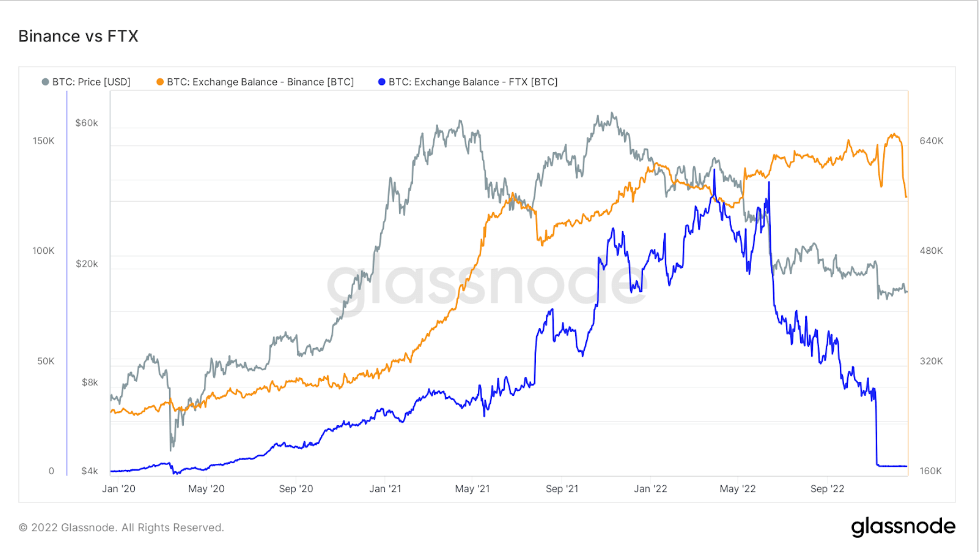The width and height of the screenshot is (979, 552).
Task: Click the $20k price axis label
Action: pos(86,264)
